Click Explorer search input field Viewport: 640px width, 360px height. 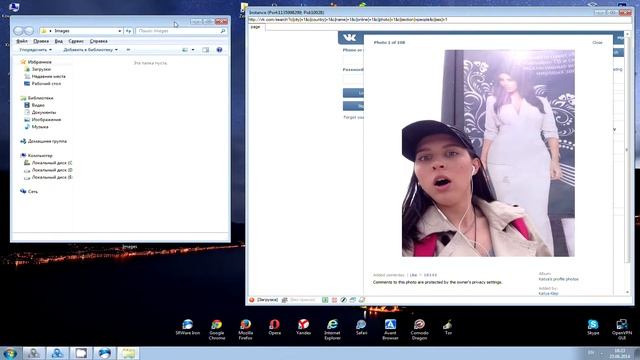coord(178,31)
